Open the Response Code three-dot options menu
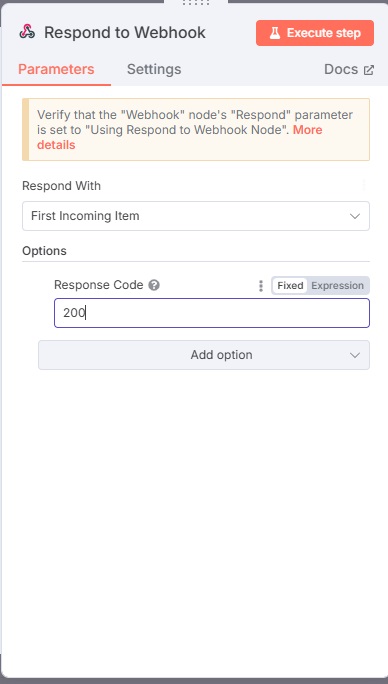This screenshot has height=684, width=388. [x=261, y=286]
